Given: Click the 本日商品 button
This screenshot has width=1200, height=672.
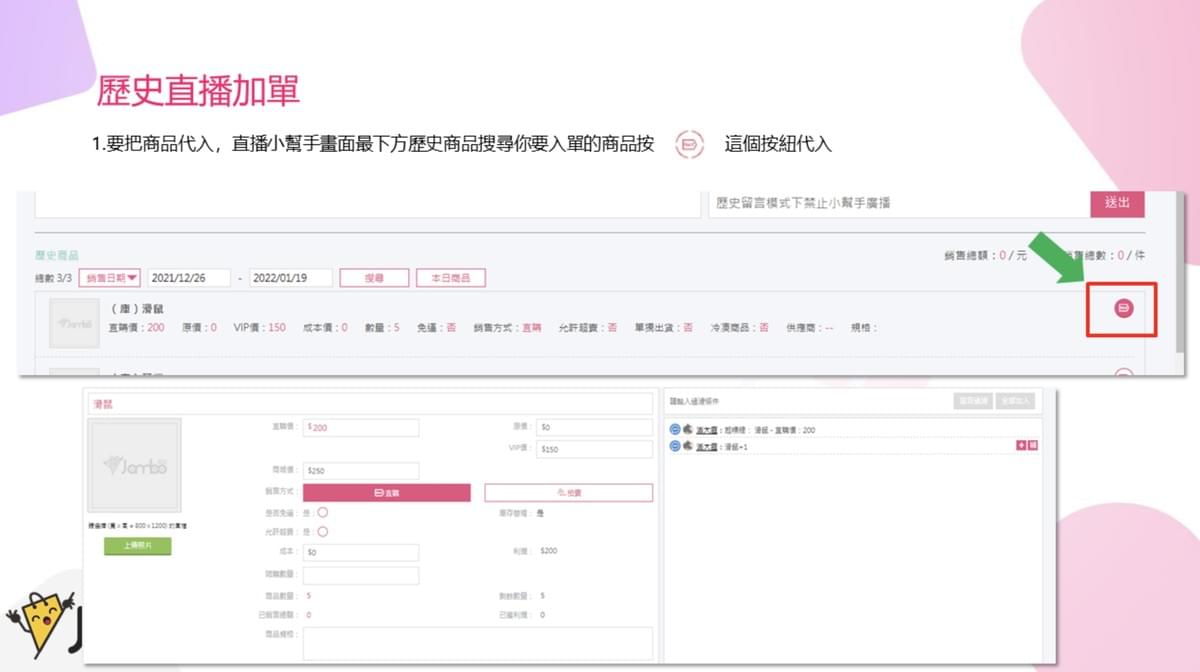Looking at the screenshot, I should tap(450, 278).
